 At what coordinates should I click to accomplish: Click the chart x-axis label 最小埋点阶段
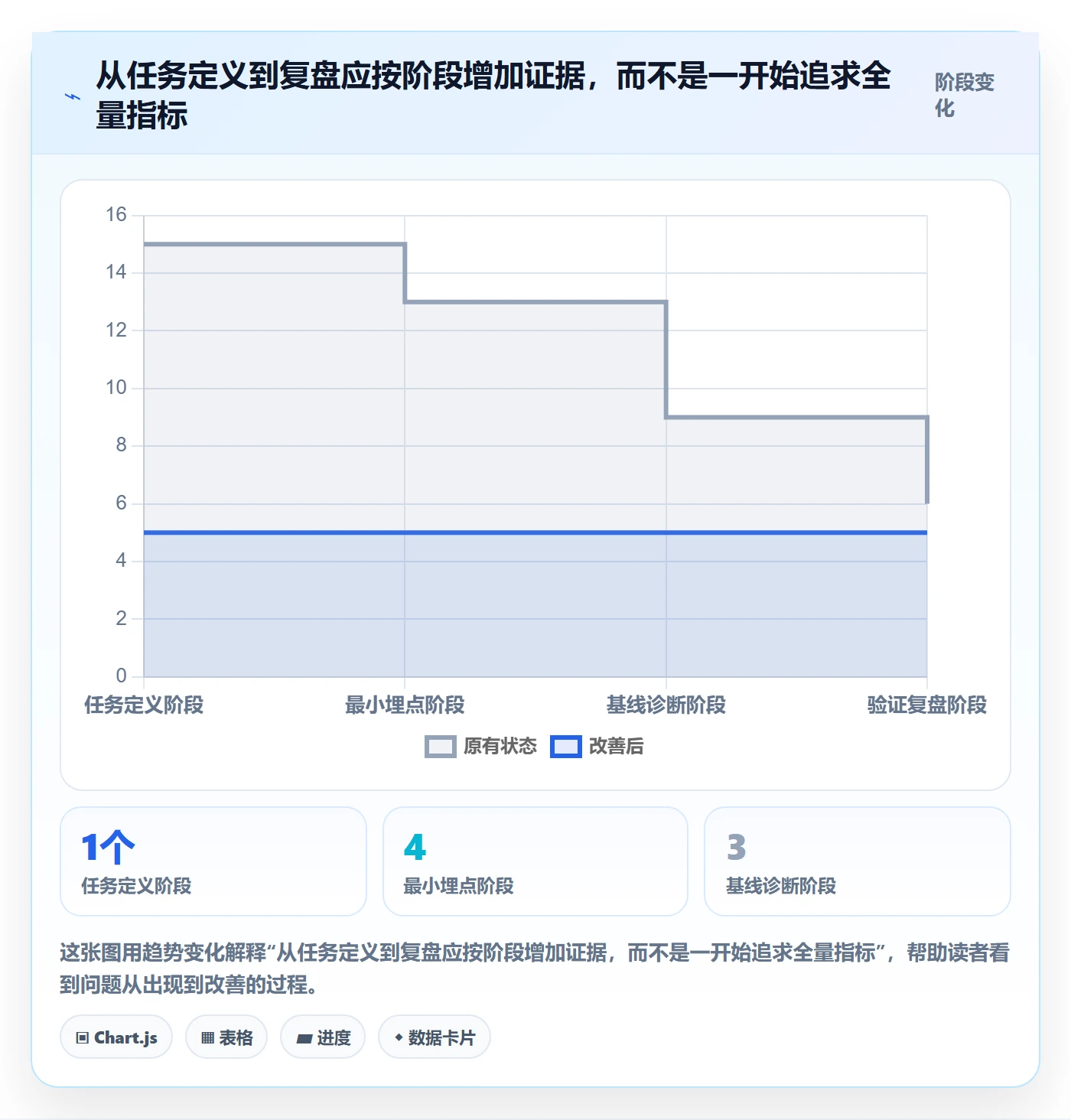pos(405,705)
